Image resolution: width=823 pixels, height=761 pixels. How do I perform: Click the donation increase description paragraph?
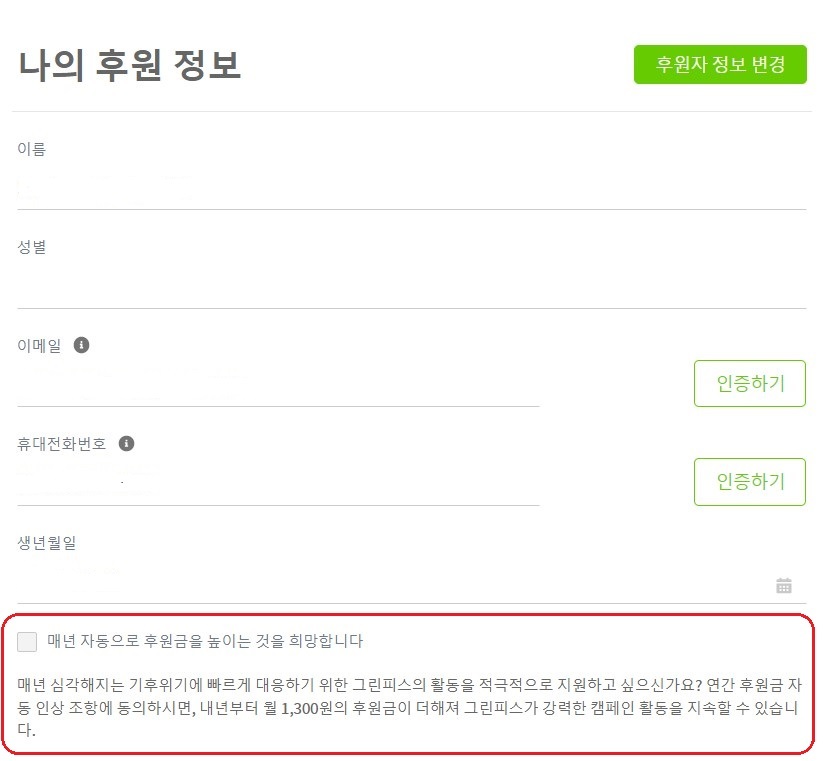(409, 707)
